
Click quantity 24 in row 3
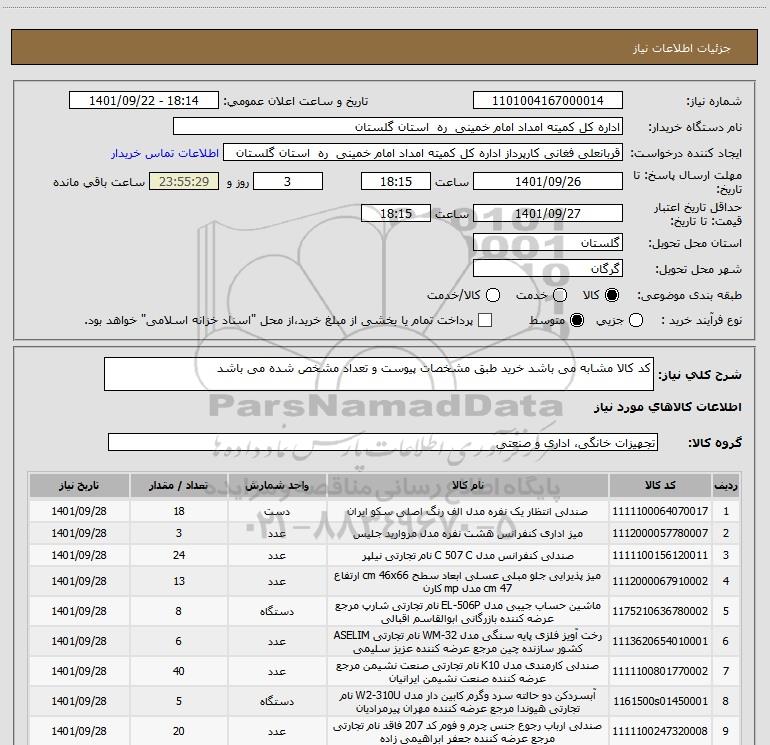point(179,555)
